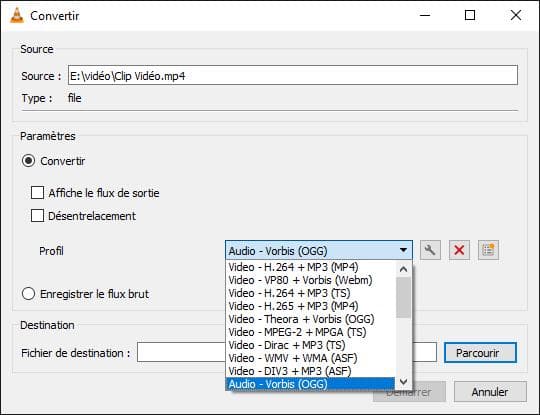
Task: Minimize the Convertir window
Action: pos(425,15)
